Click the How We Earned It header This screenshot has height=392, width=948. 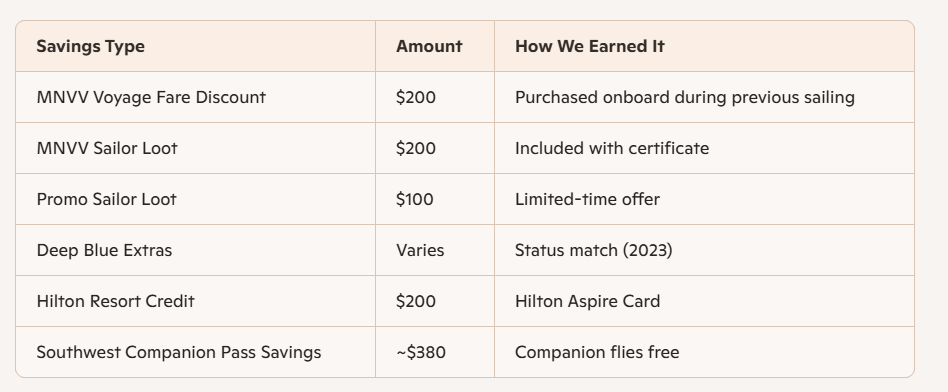(x=589, y=47)
